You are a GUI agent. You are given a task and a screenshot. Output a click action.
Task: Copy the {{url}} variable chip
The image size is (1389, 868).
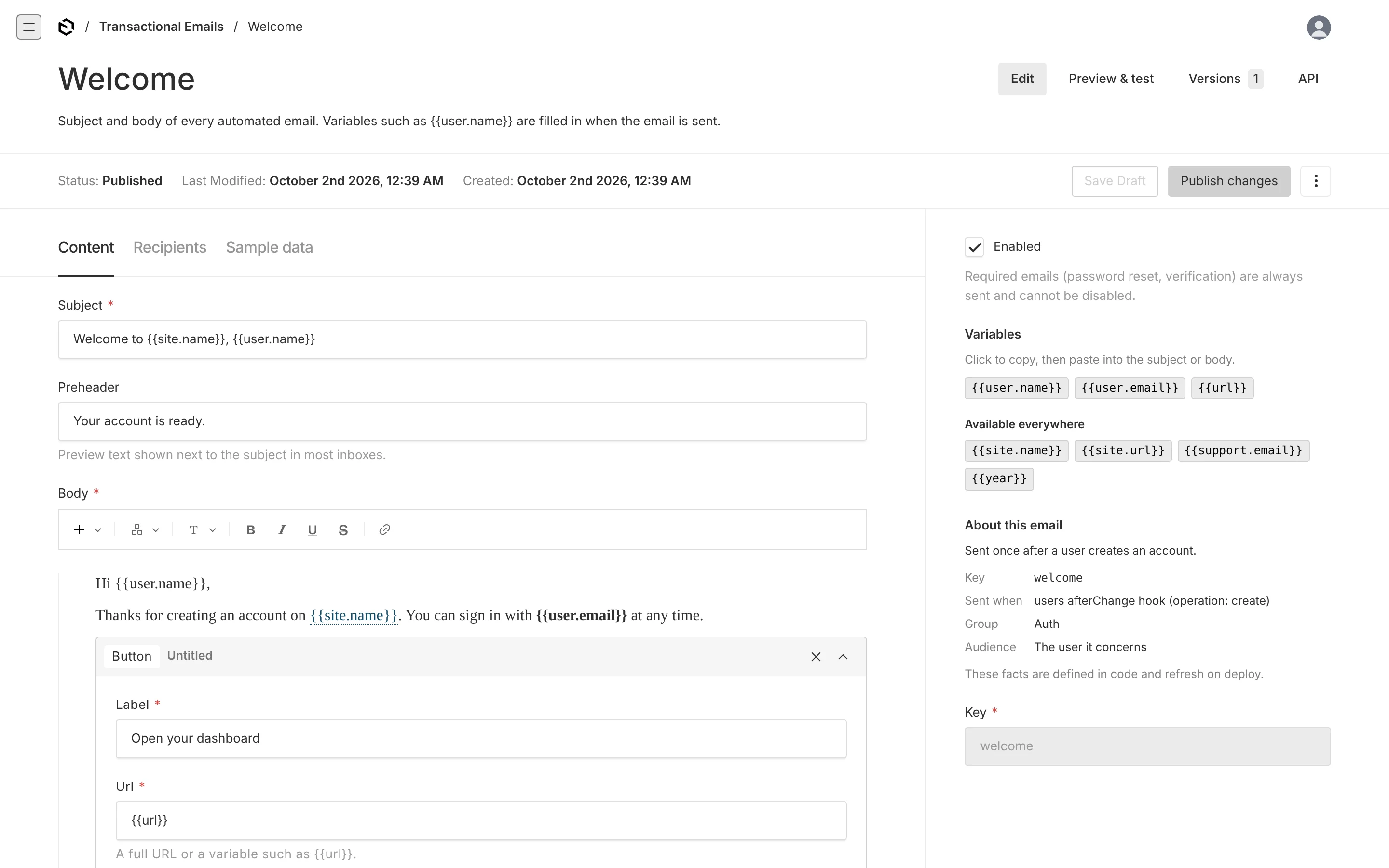pos(1222,388)
